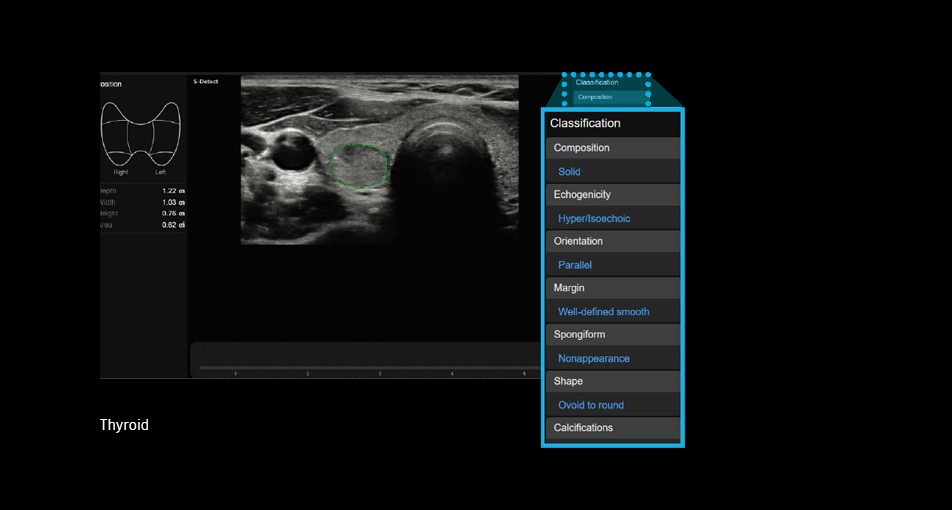952x510 pixels.
Task: Select the Hyper/Isoechoic value
Action: coord(594,219)
